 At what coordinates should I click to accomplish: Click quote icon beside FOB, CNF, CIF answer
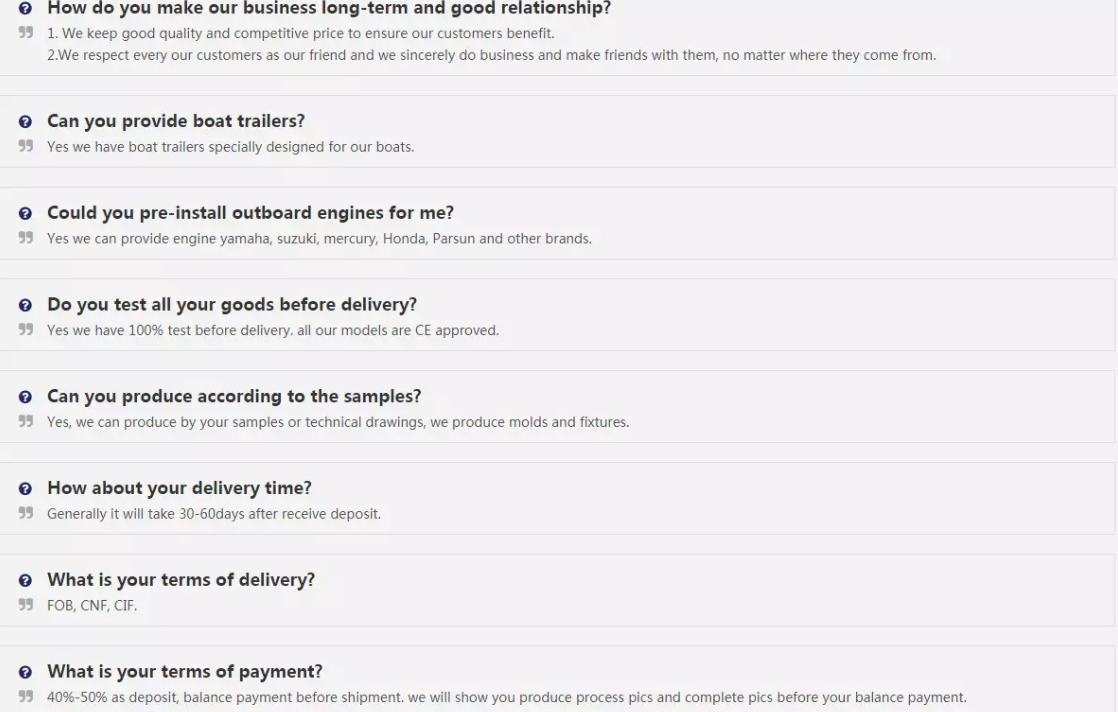tap(26, 605)
